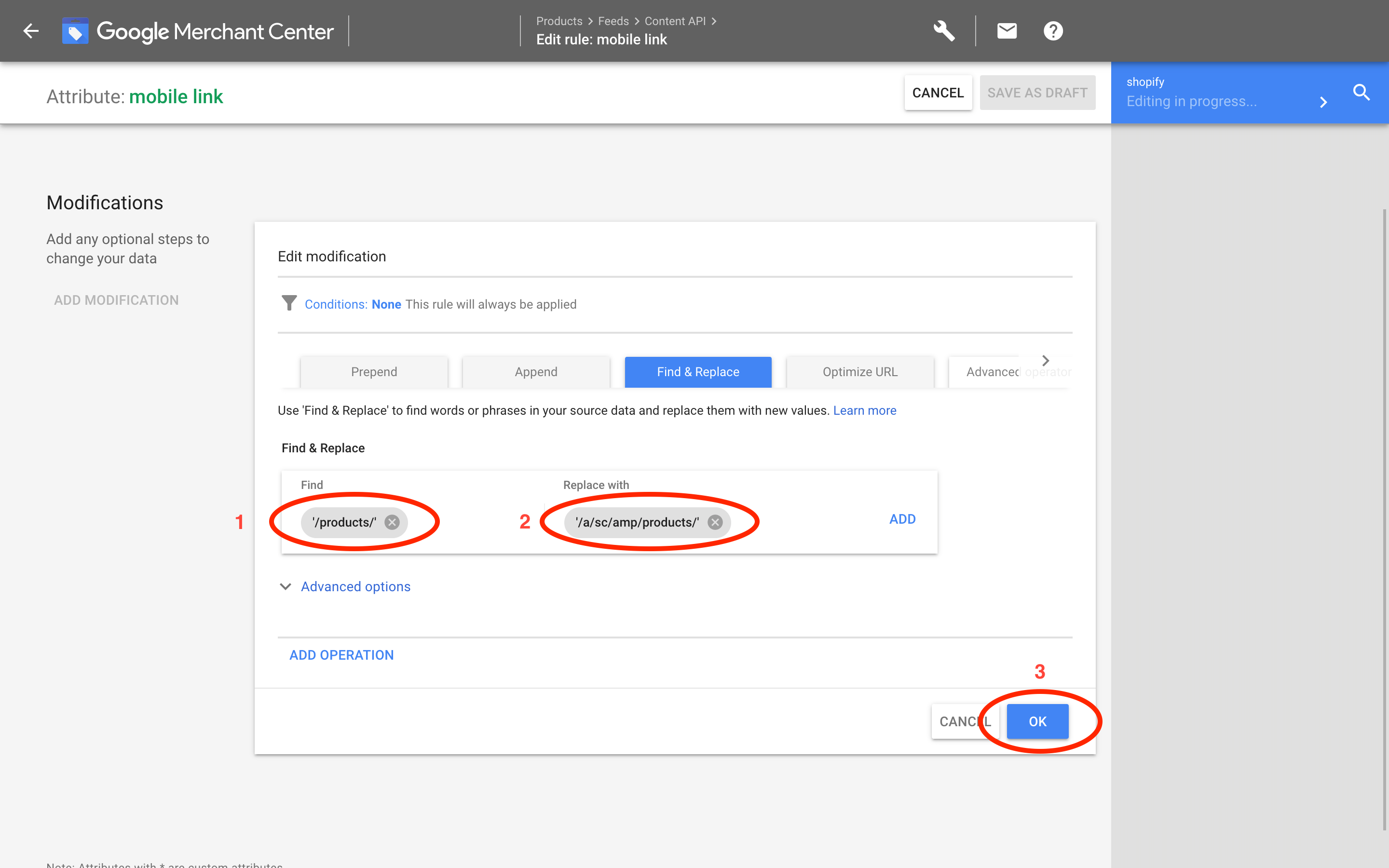The width and height of the screenshot is (1389, 868).
Task: Remove the '/a/sc/amp/products/' replace chip
Action: click(715, 522)
